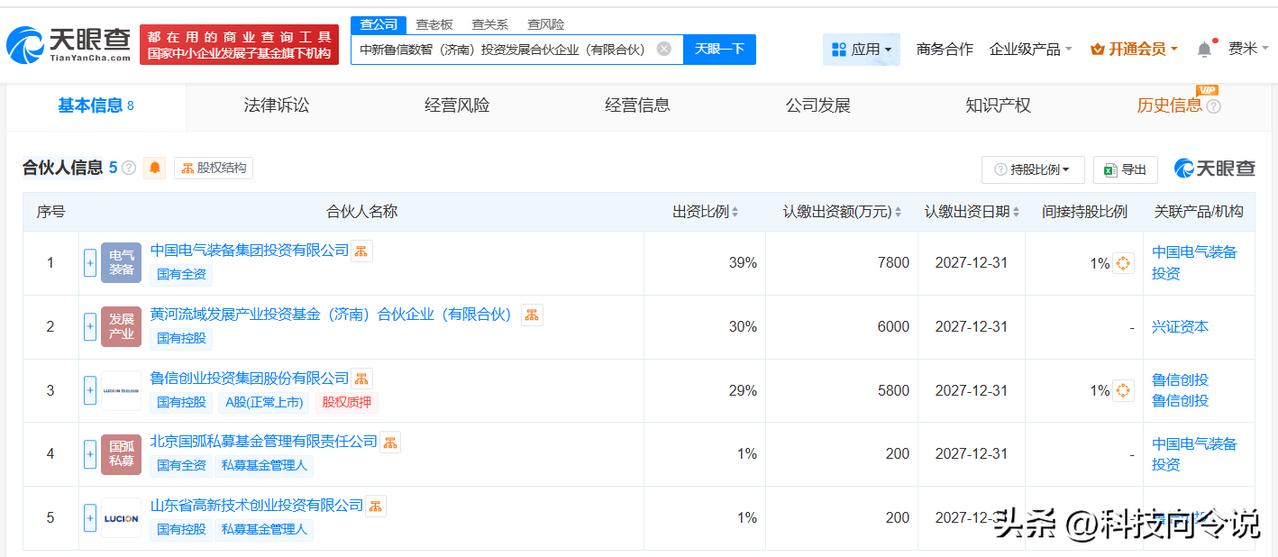Click the red promotional banner beside logo
Screen dimensions: 1278x557
coord(239,45)
